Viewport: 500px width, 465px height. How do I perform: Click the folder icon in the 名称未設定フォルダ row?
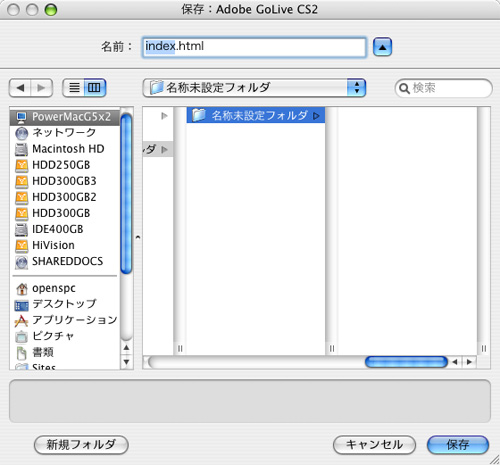(199, 115)
